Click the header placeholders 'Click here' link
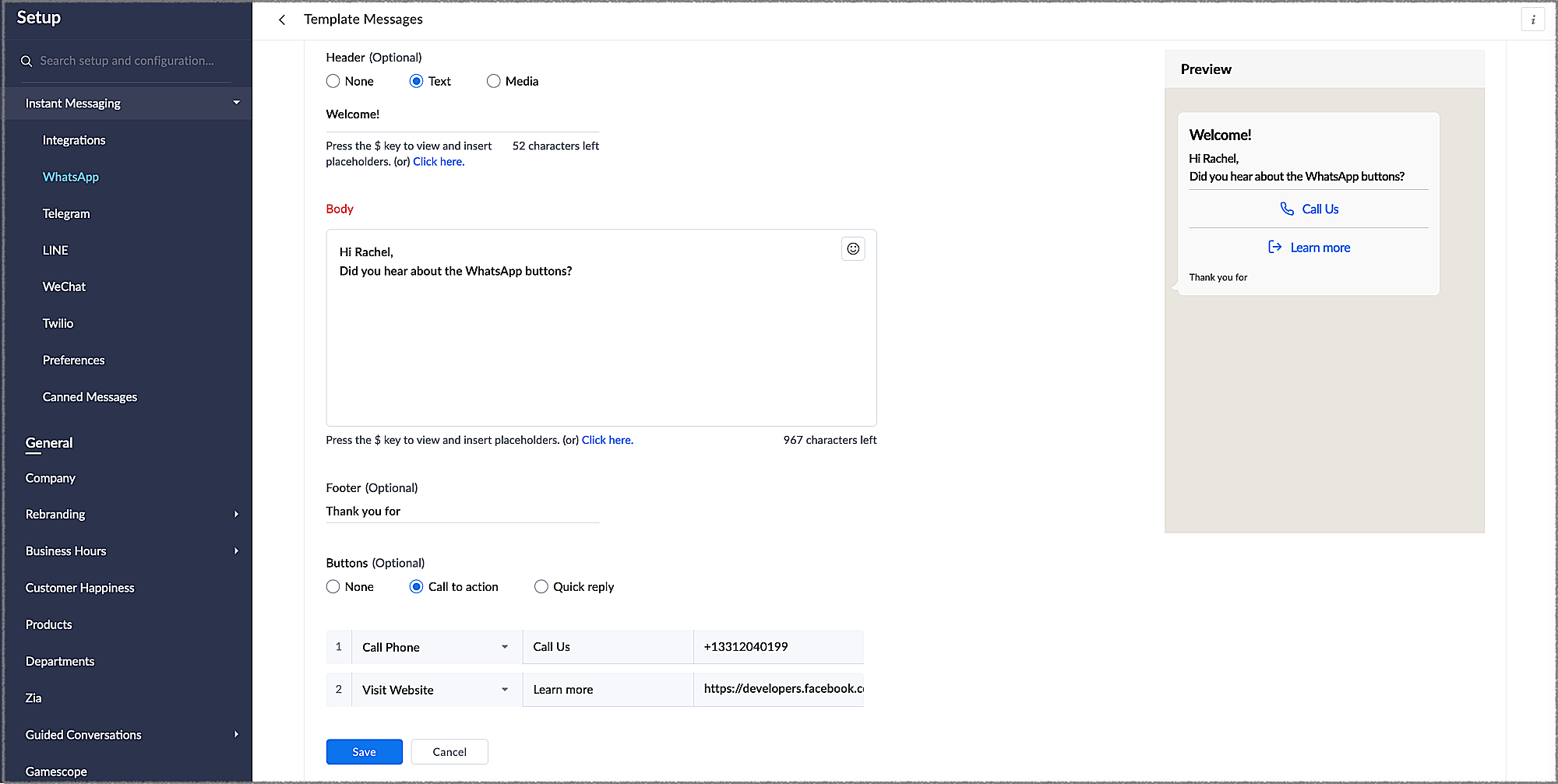1558x784 pixels. tap(439, 162)
